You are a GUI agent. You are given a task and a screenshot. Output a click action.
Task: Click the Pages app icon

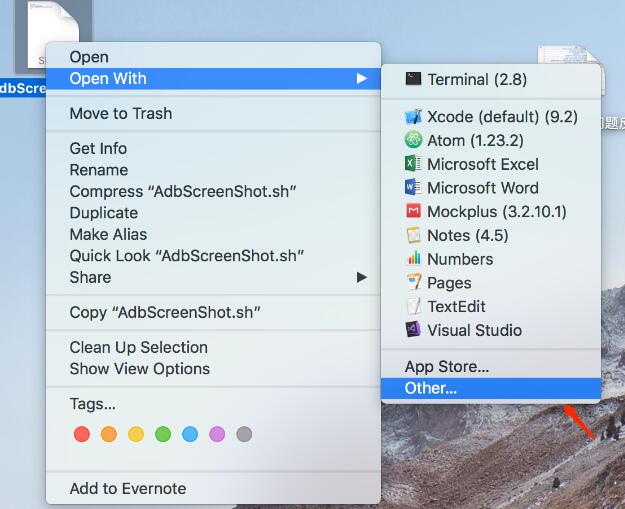point(414,282)
